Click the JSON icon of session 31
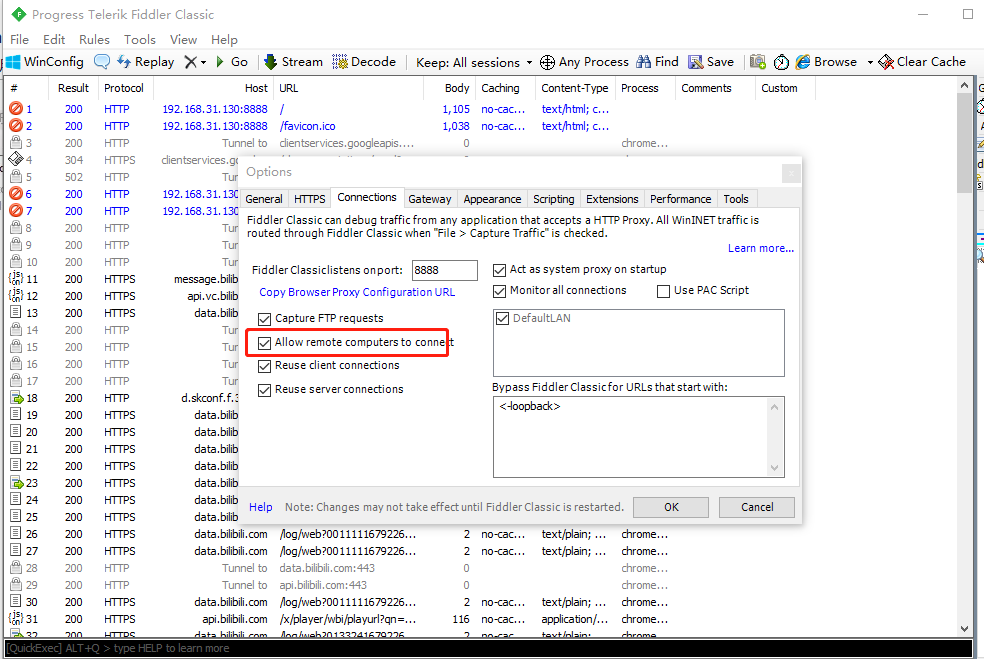 (16, 619)
